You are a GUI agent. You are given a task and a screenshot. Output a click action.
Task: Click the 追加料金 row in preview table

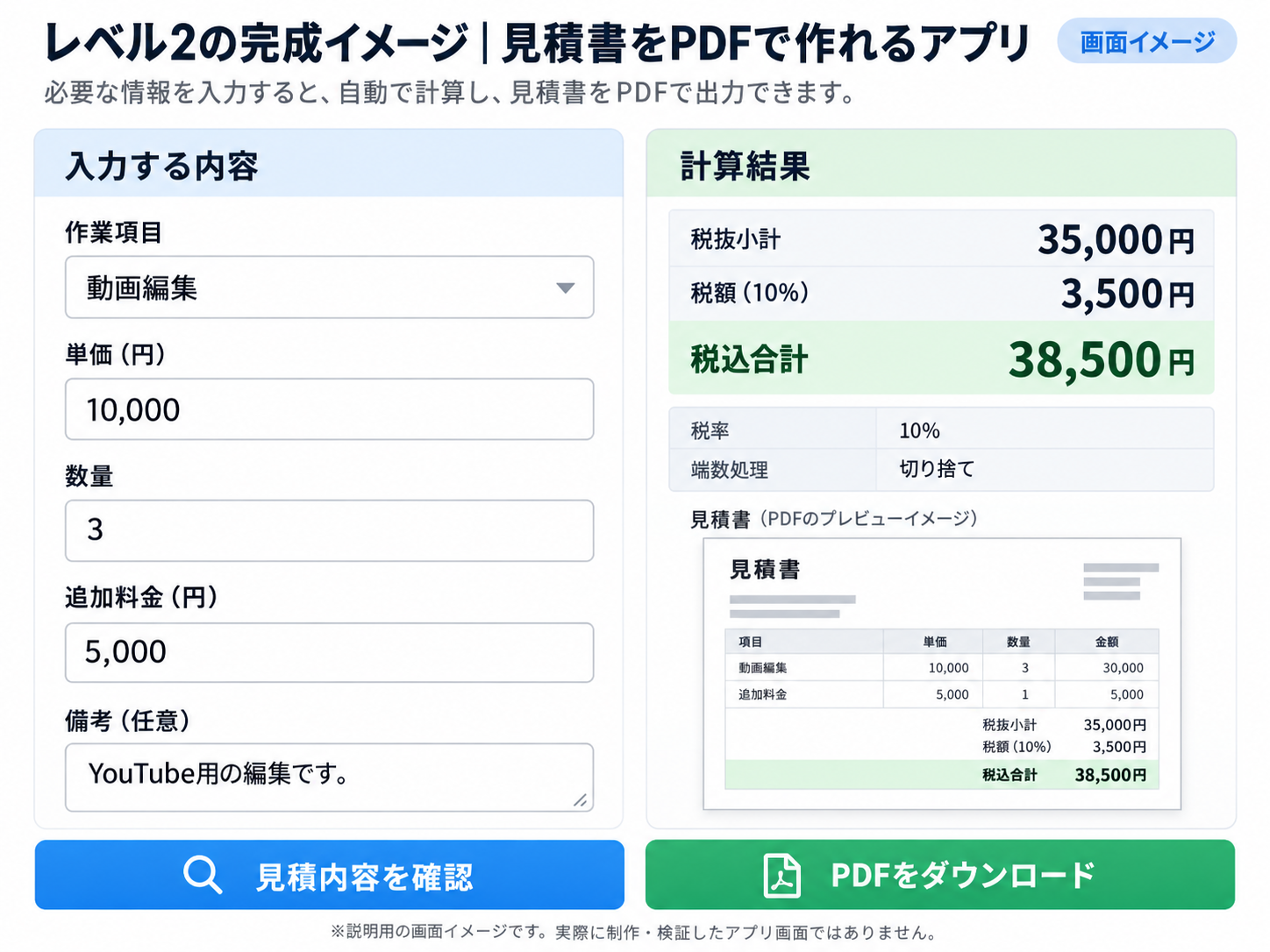[942, 694]
